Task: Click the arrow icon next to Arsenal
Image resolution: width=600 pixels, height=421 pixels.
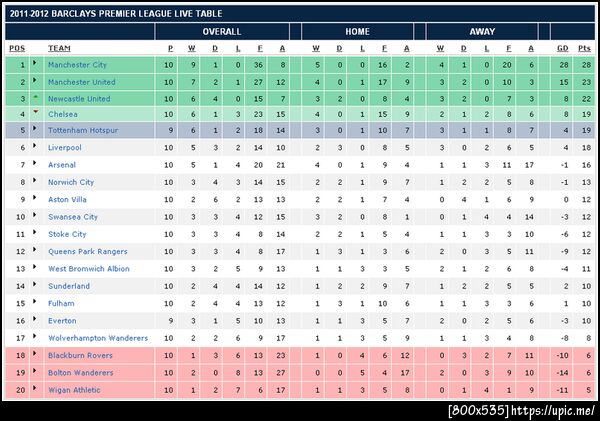Action: pyautogui.click(x=37, y=164)
